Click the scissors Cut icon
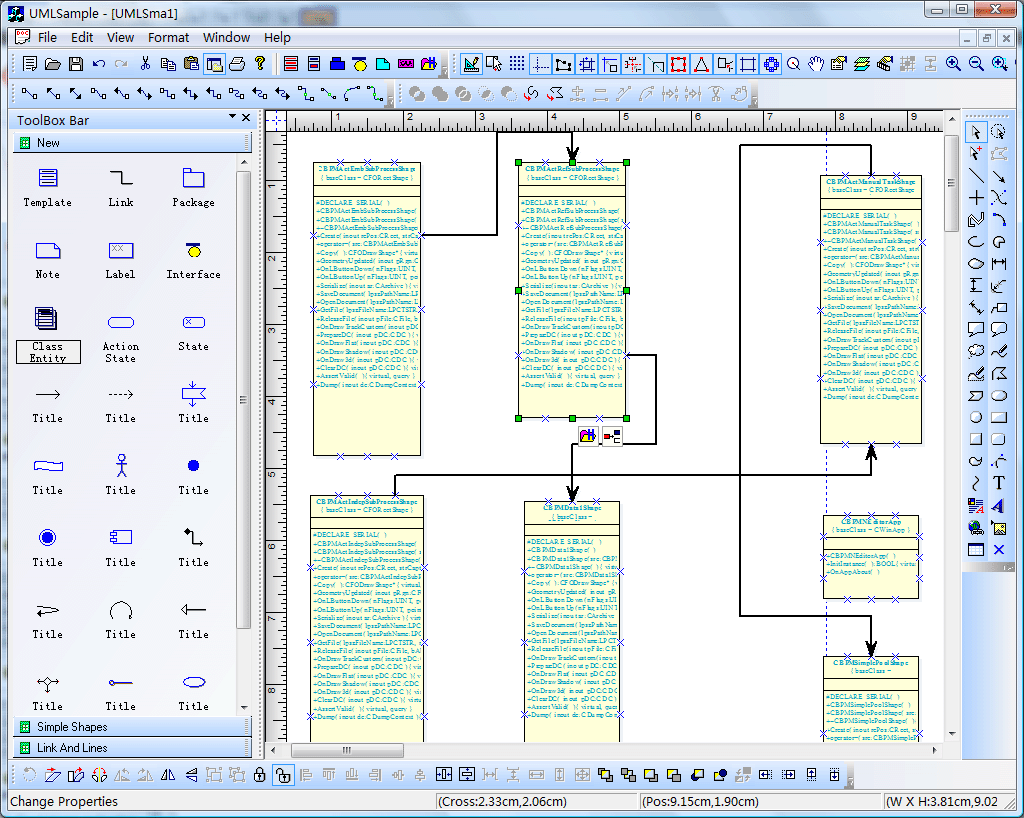The width and height of the screenshot is (1024, 818). pyautogui.click(x=146, y=64)
